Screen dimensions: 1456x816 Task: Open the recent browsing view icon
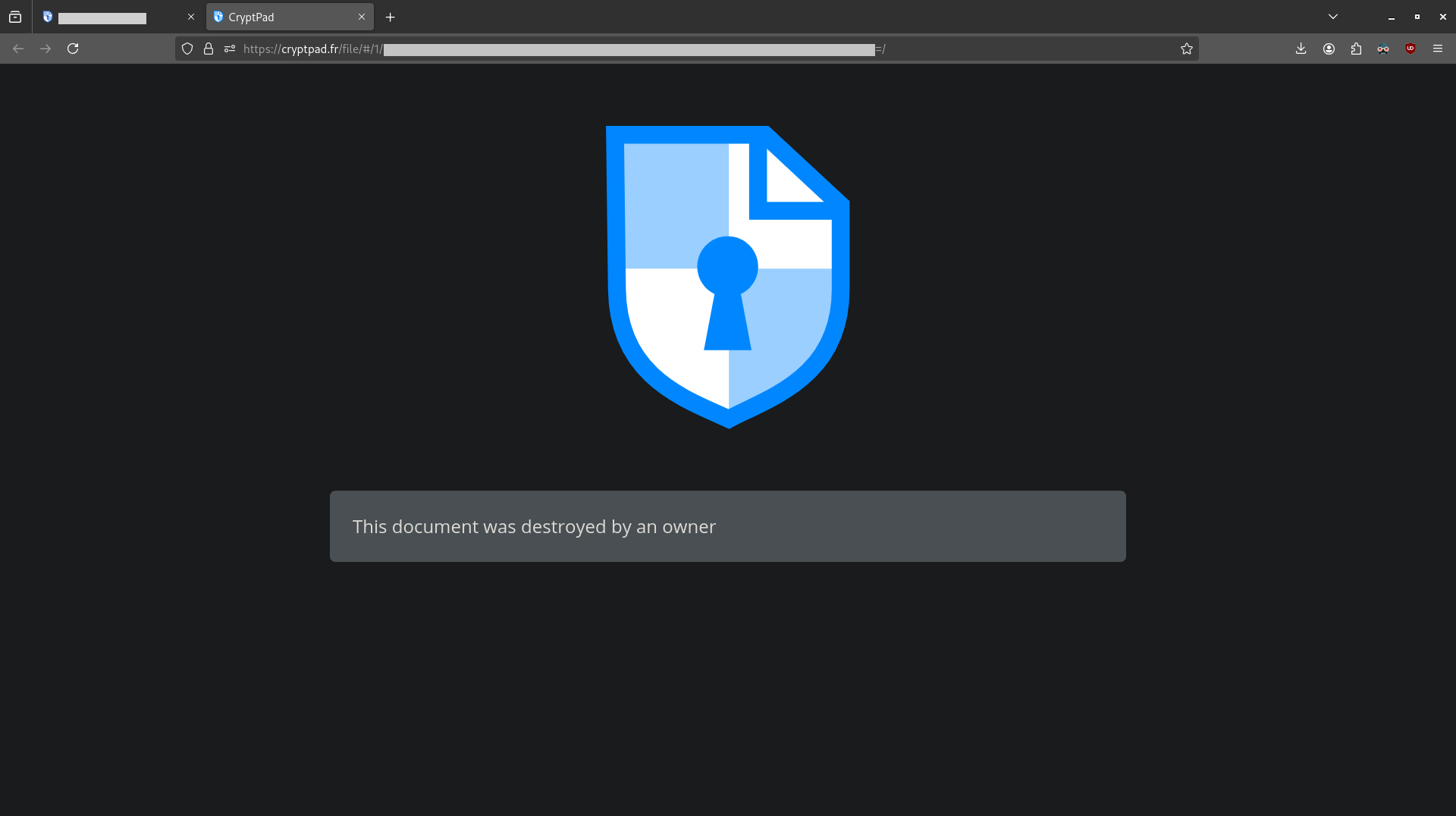[15, 17]
